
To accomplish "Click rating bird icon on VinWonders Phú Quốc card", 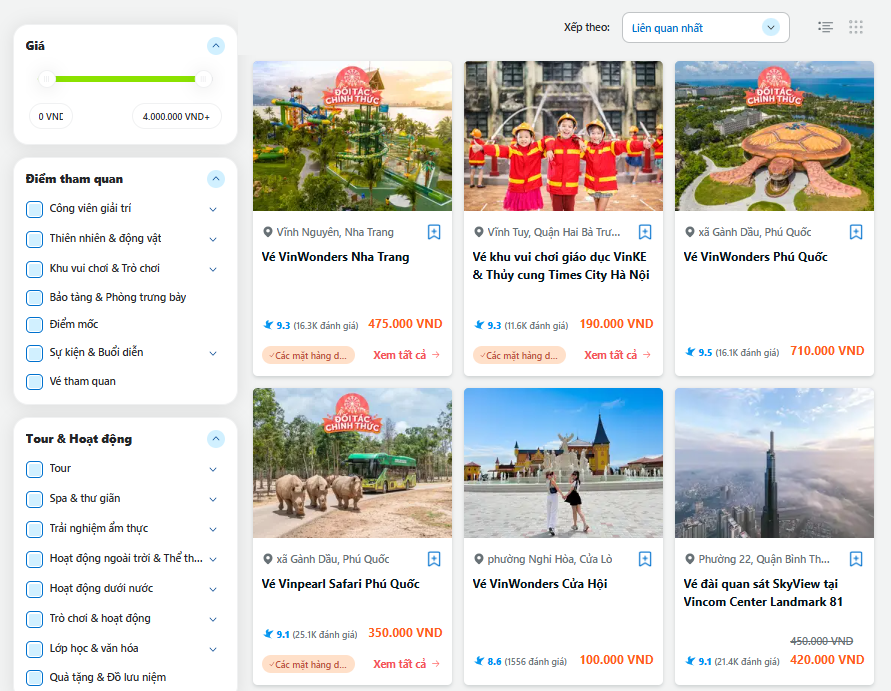I will tap(690, 352).
